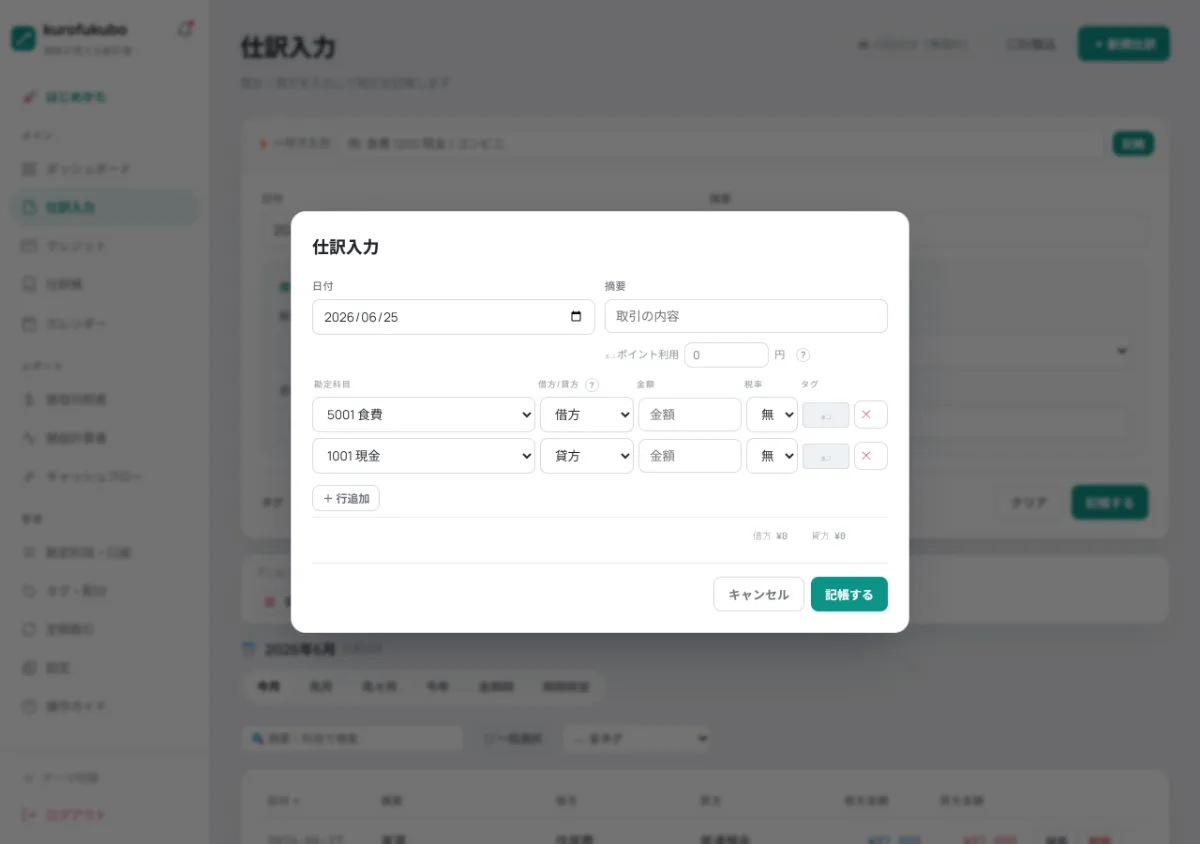
Task: Open tax rate dropdown in 5001 食費 row
Action: point(772,414)
